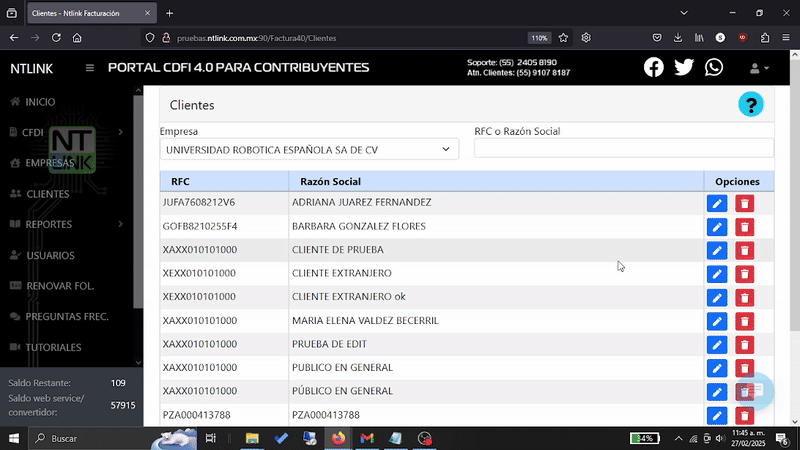Select RFC GOFB8210255F4 cell
800x450 pixels.
coord(200,226)
